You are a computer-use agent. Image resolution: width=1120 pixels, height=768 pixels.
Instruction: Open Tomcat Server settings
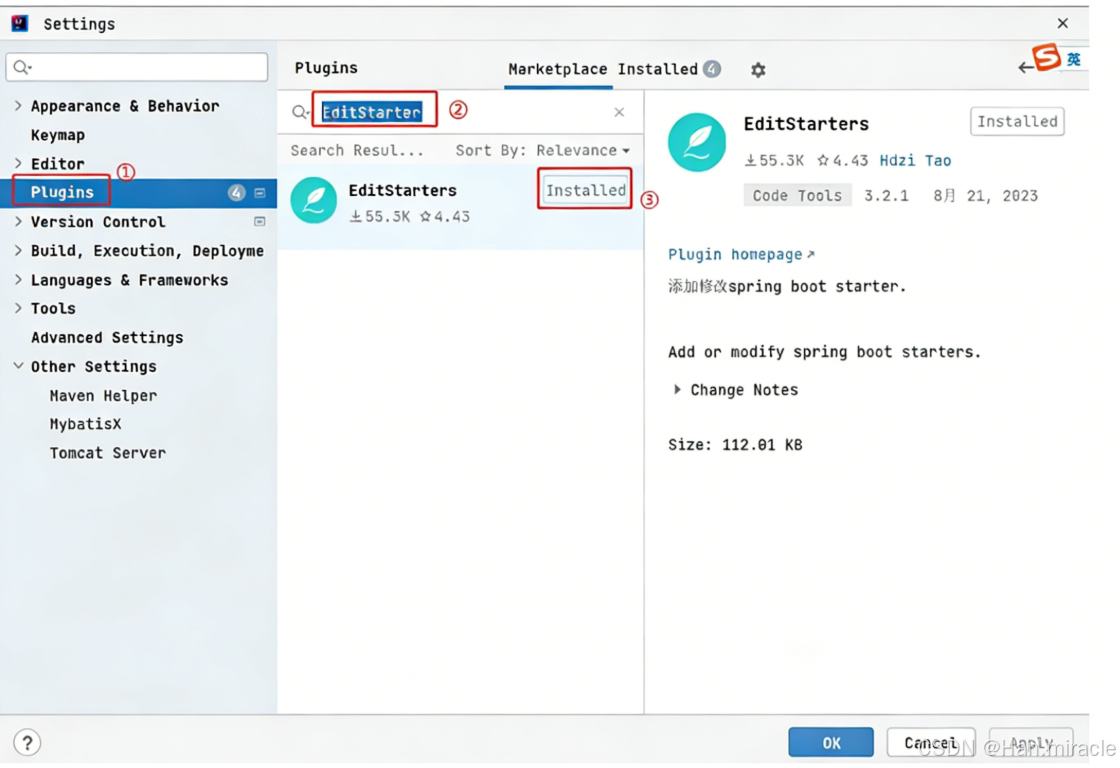[107, 453]
